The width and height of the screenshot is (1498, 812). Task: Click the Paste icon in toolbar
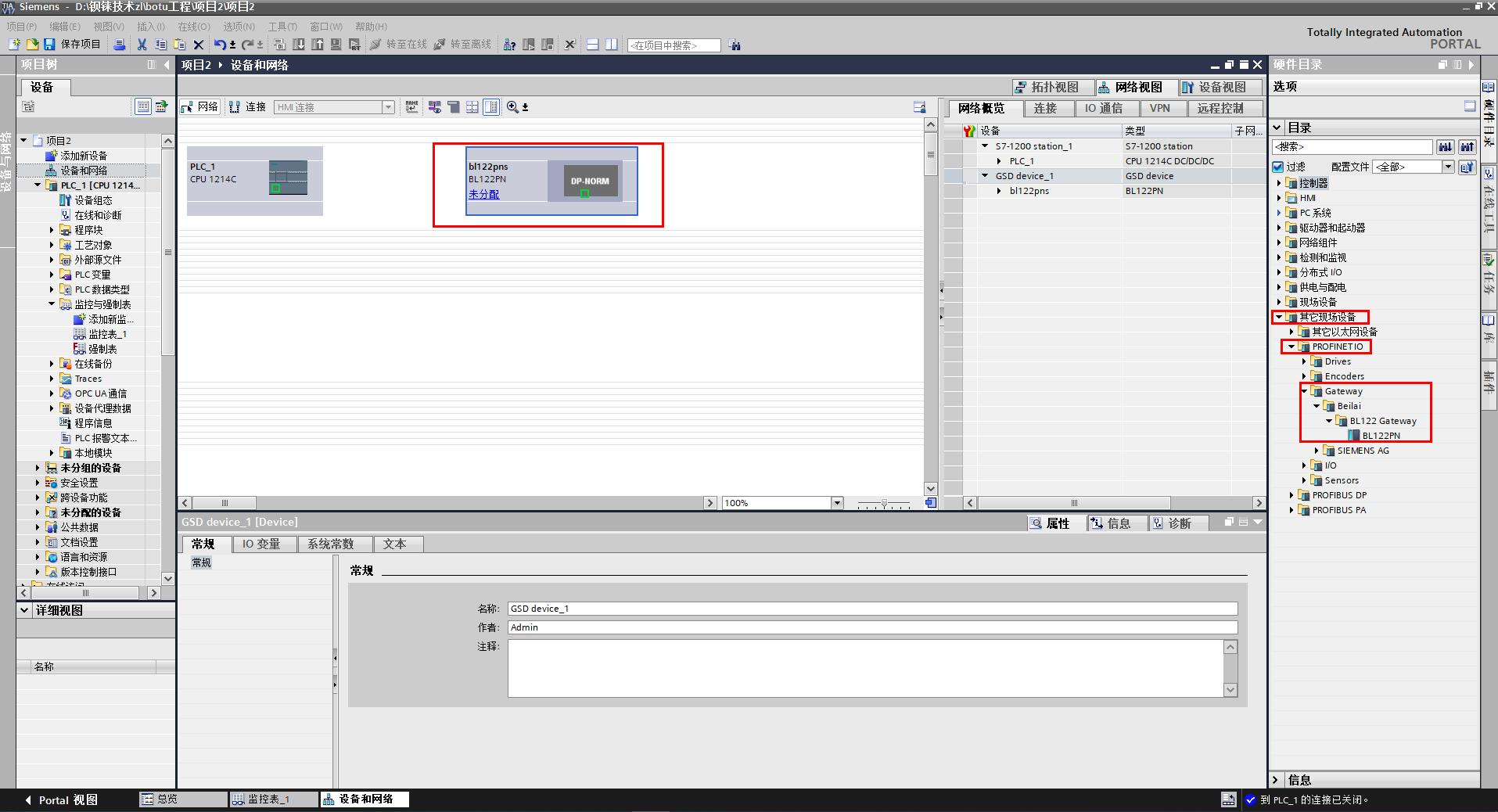tap(179, 45)
